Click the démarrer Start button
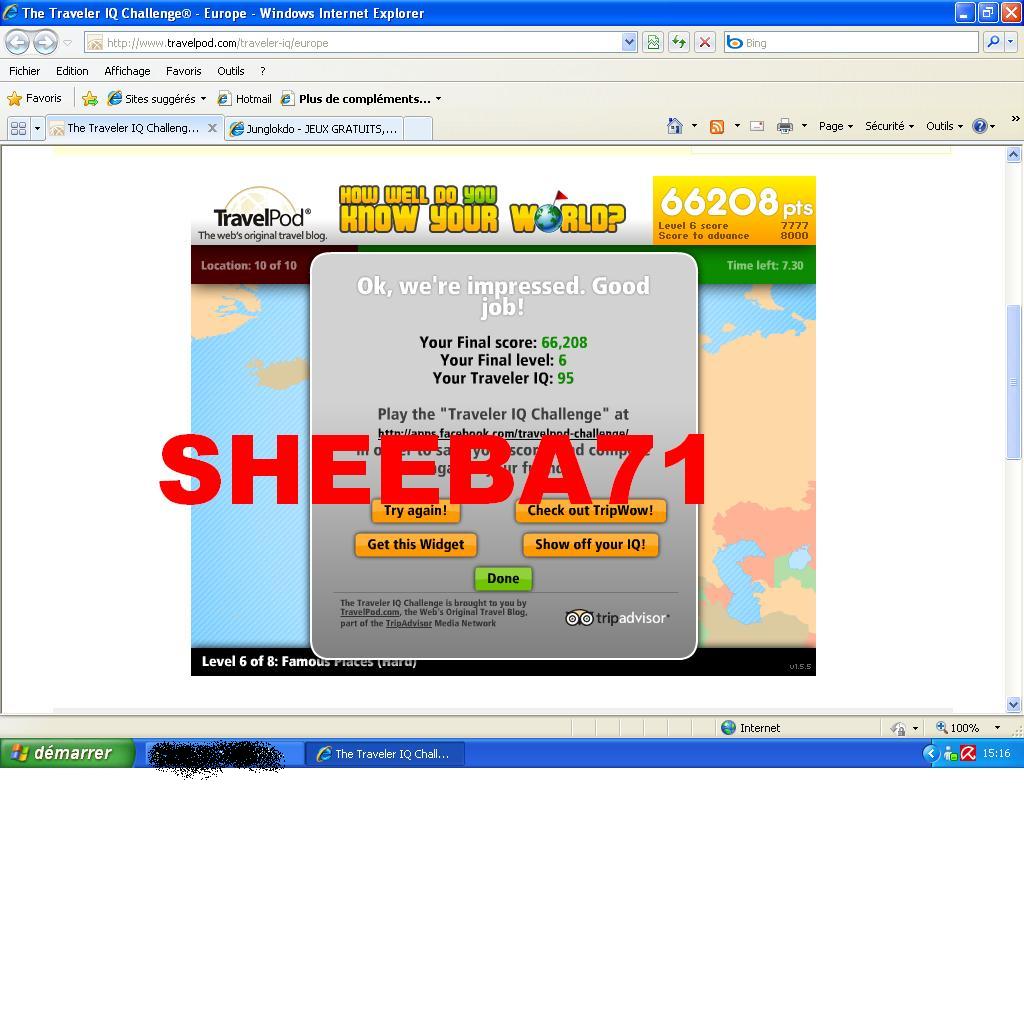 coord(68,753)
